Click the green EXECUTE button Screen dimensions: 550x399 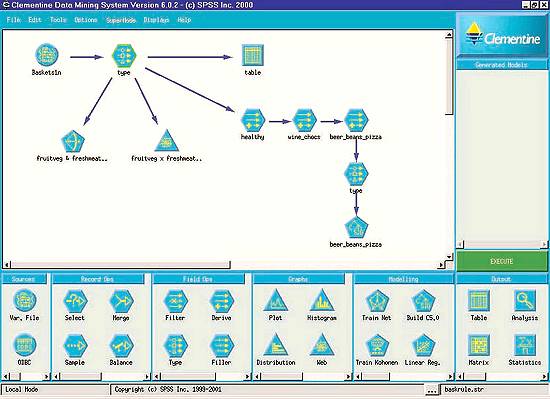coord(502,261)
